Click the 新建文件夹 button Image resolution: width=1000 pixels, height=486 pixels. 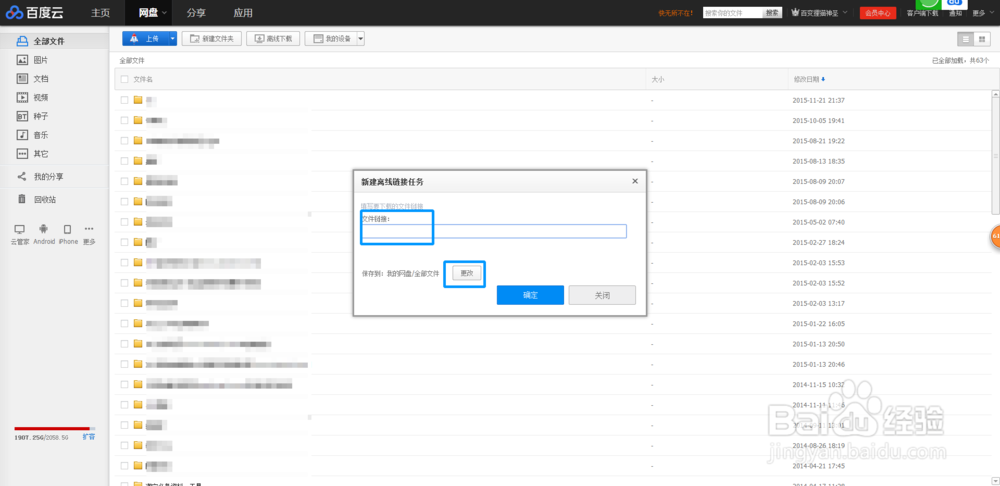coord(212,39)
